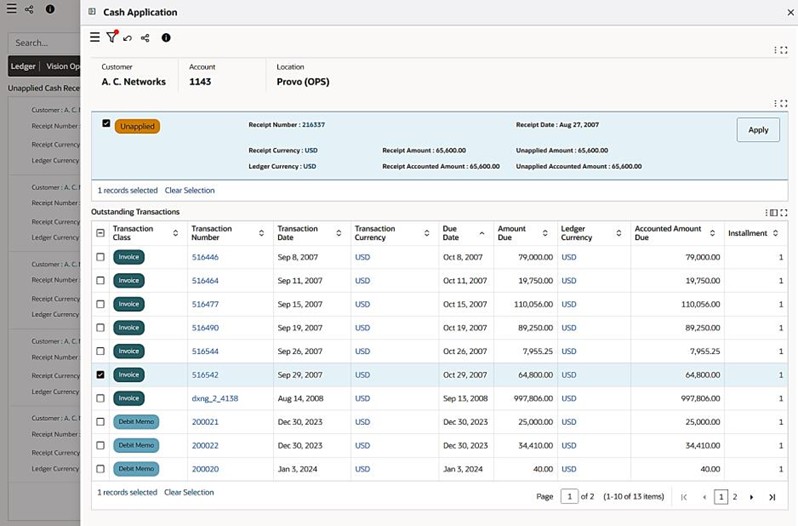
Task: Click the Unapplied status badge
Action: click(137, 126)
